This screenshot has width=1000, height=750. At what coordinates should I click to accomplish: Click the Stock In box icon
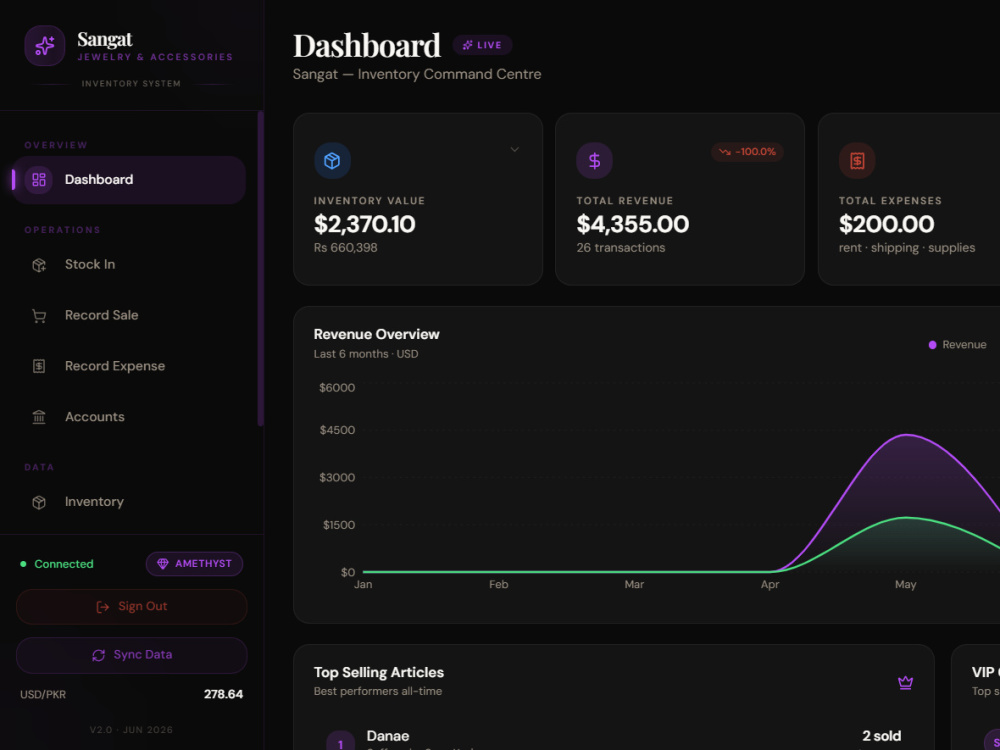coord(39,265)
